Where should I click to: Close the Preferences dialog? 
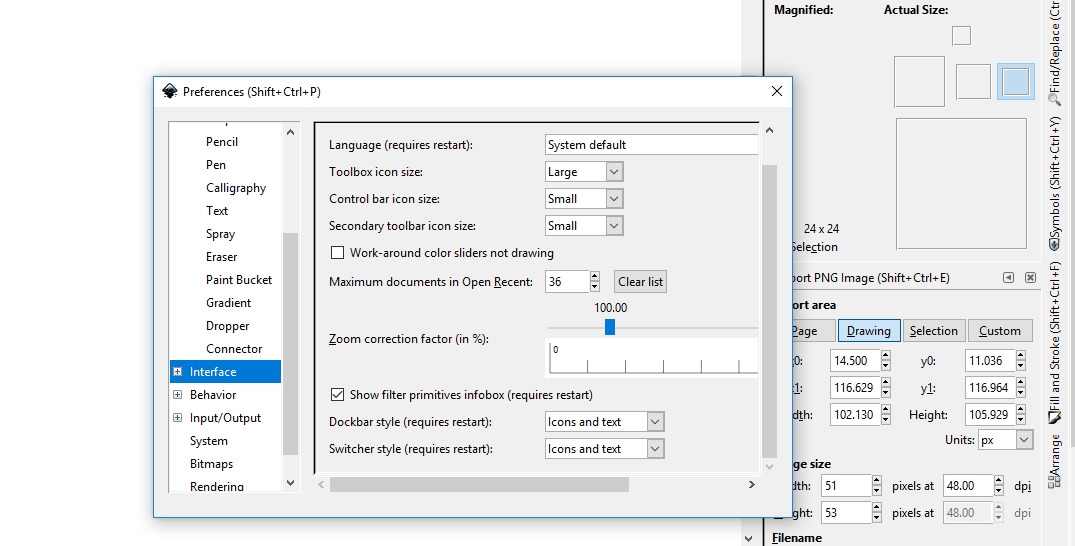[776, 91]
